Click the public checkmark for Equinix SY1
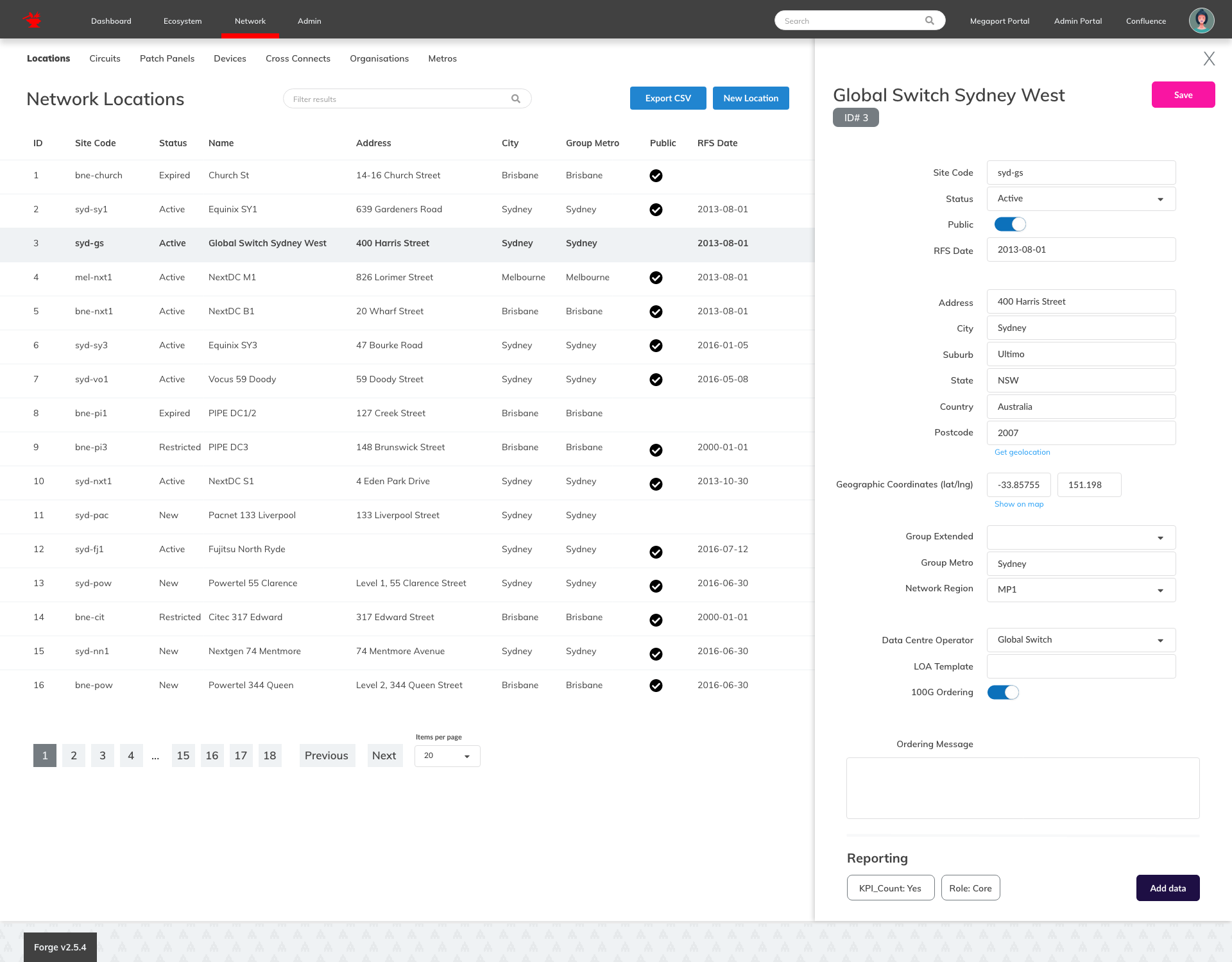Screen dimensions: 1232x962 656,210
